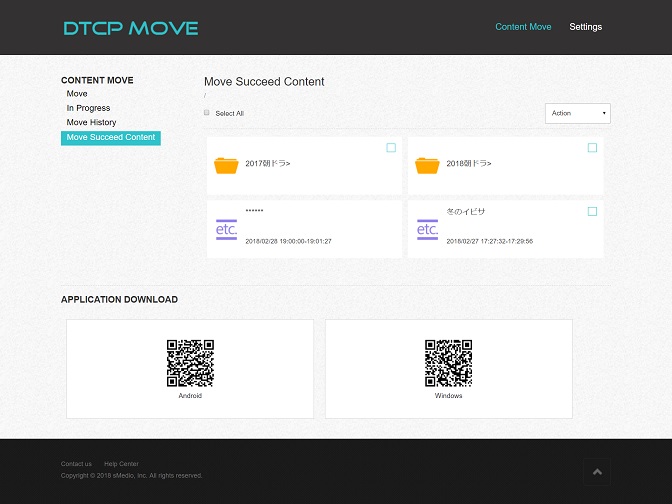Go to Move History in sidebar
The width and height of the screenshot is (672, 504).
91,122
